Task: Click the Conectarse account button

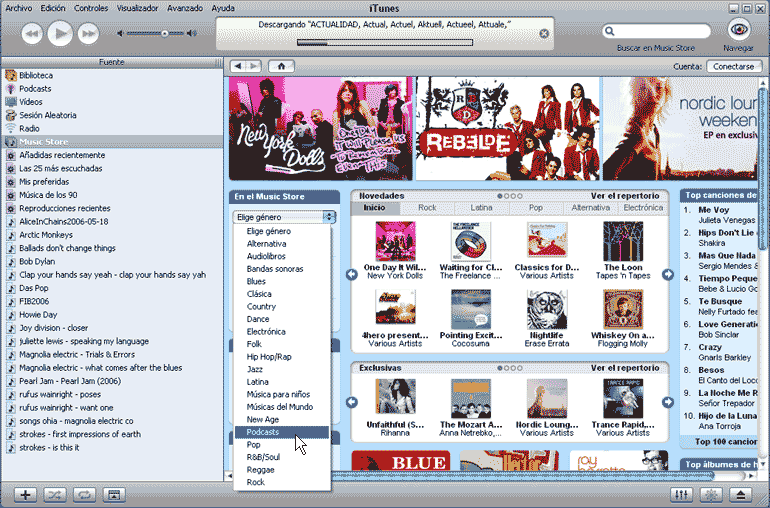Action: pos(733,66)
